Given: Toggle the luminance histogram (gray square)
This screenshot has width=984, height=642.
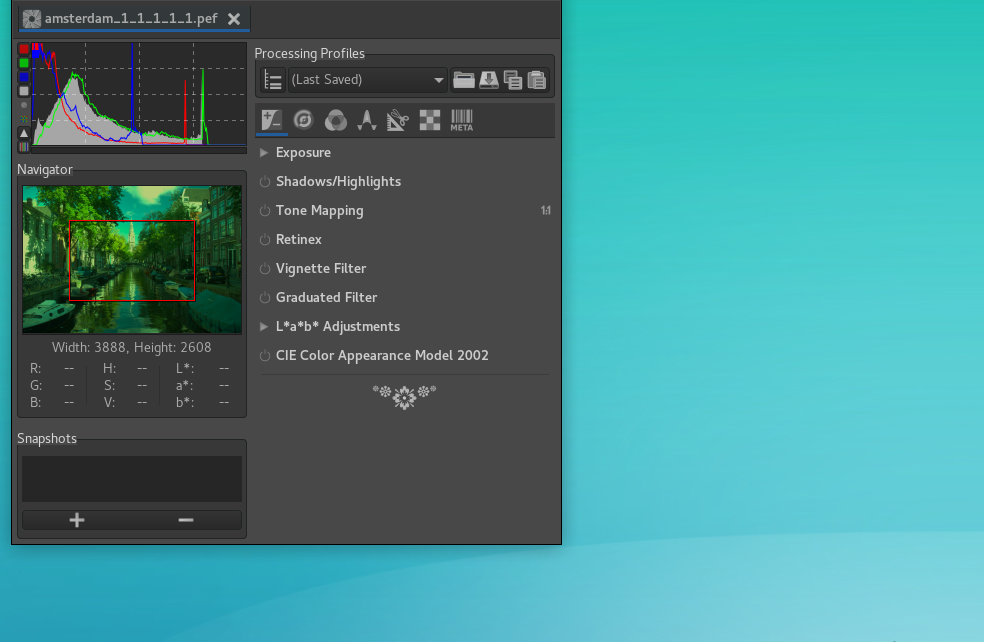Looking at the screenshot, I should coord(24,91).
